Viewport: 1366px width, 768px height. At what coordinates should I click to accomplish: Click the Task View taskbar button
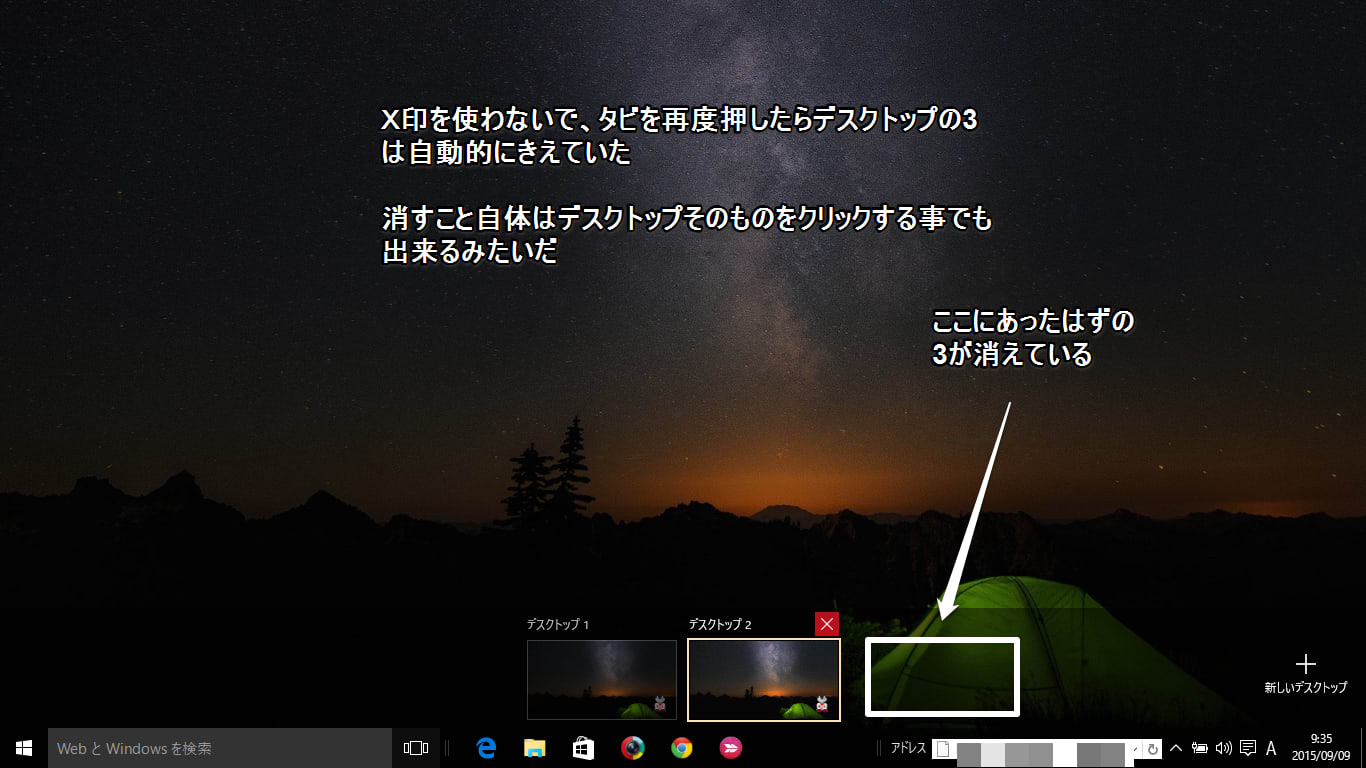[416, 748]
